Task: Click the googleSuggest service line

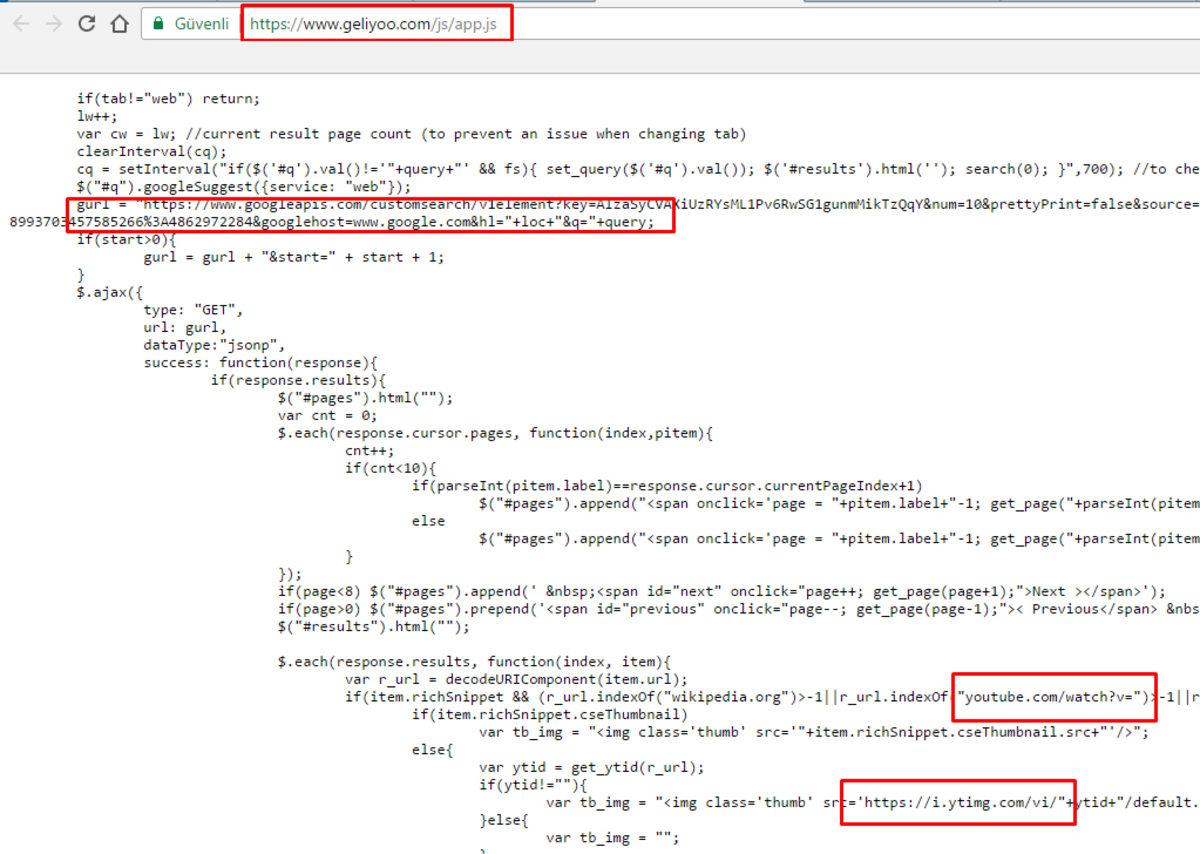Action: (x=243, y=187)
